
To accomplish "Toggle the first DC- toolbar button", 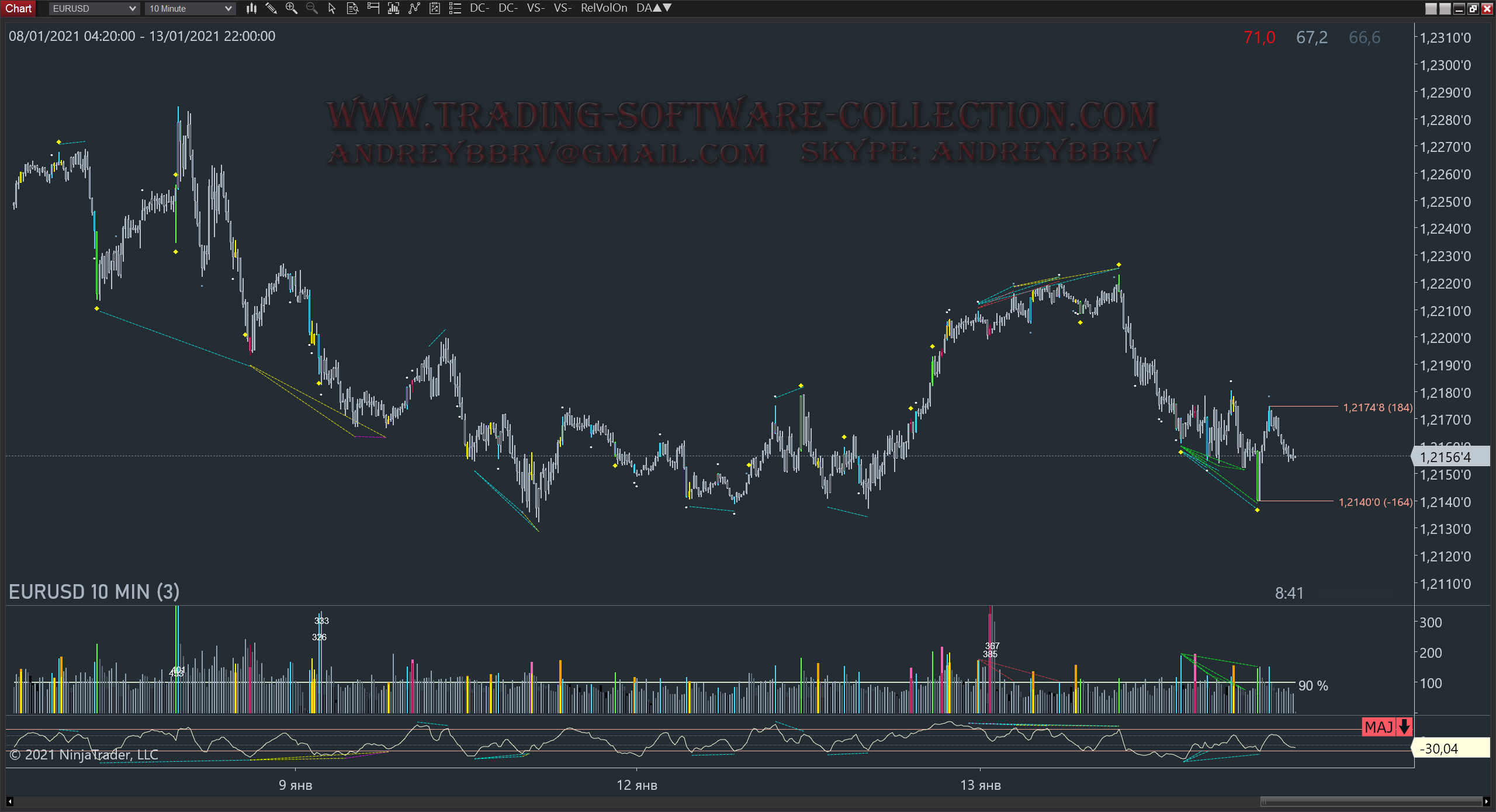I will [479, 8].
